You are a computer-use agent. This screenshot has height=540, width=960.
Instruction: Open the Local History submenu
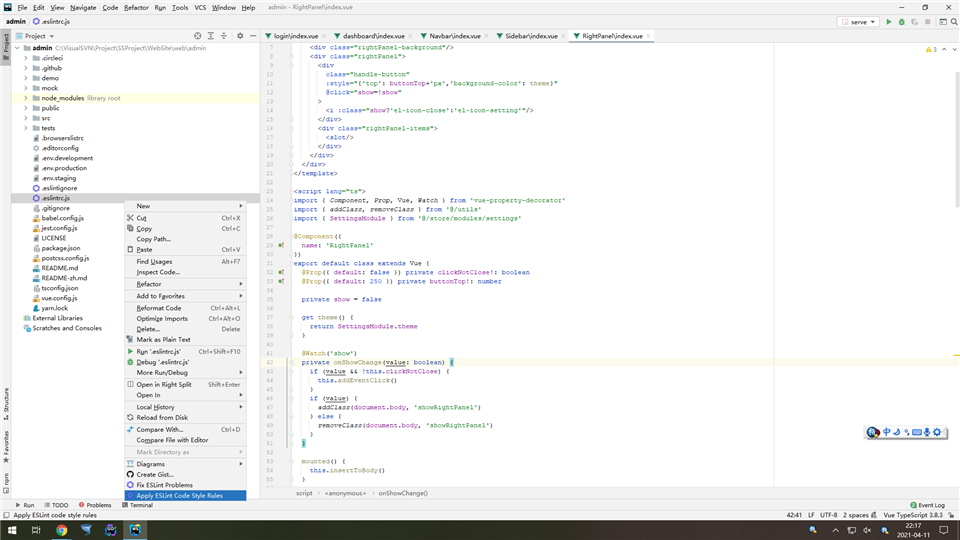186,407
